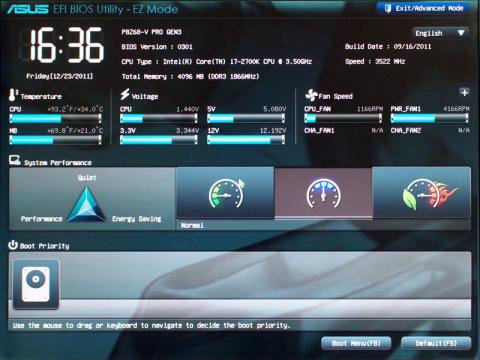Click the PWR_FAN1 speed bar
Image resolution: width=480 pixels, height=360 pixels.
click(430, 118)
